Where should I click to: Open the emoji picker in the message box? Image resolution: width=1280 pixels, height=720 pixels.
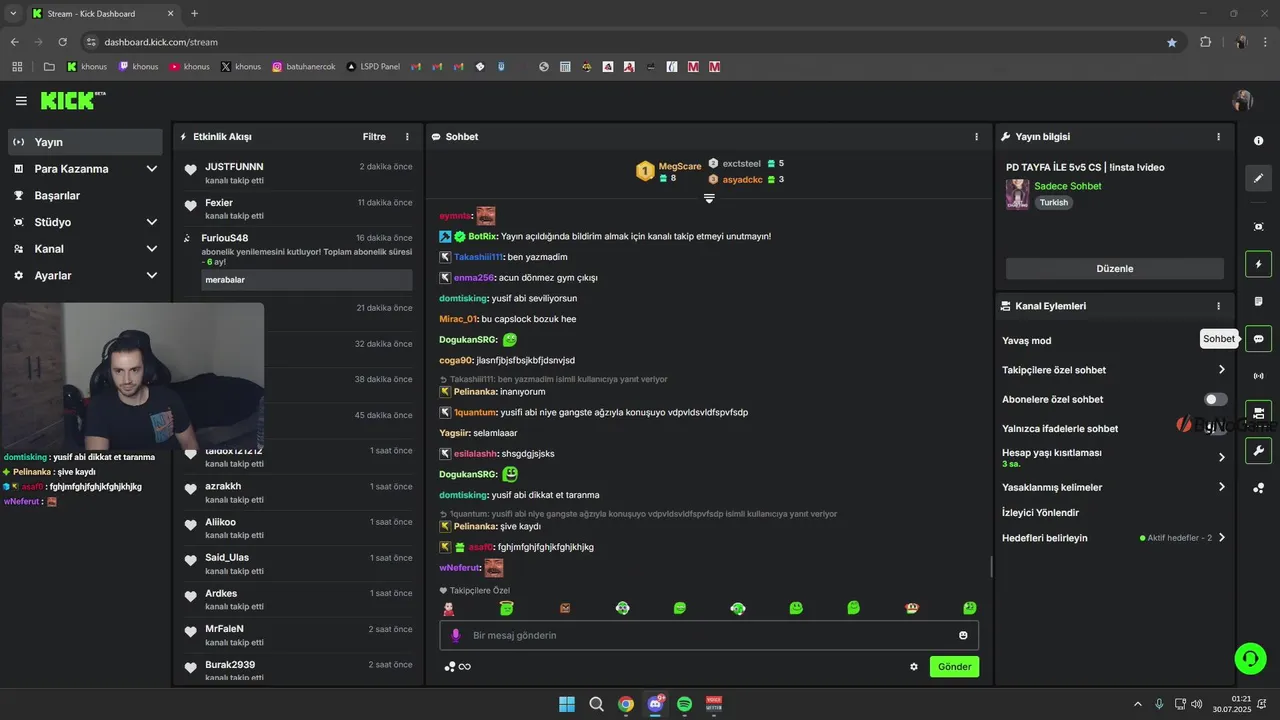pyautogui.click(x=963, y=635)
